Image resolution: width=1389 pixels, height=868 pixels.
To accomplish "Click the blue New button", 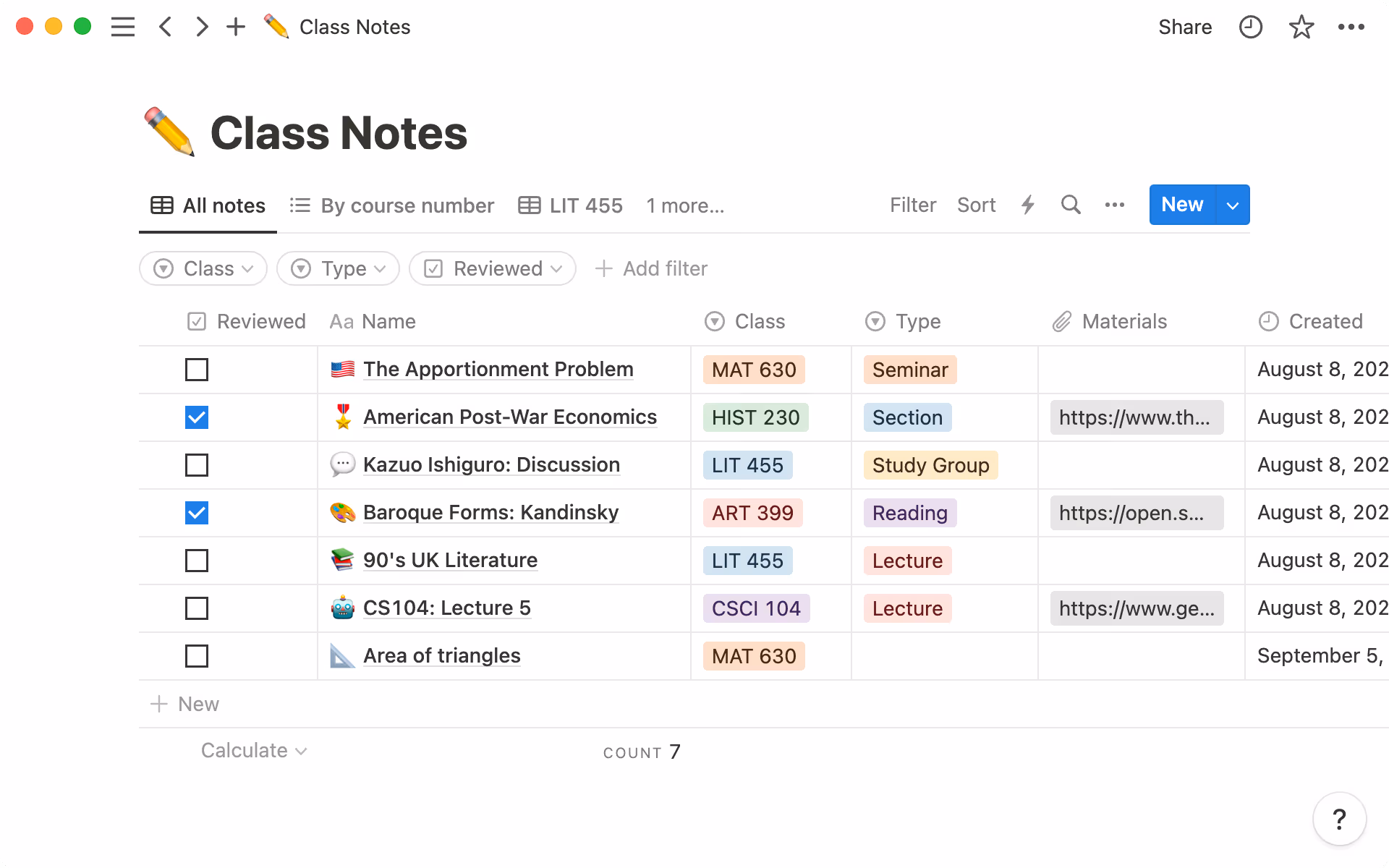I will pos(1181,205).
